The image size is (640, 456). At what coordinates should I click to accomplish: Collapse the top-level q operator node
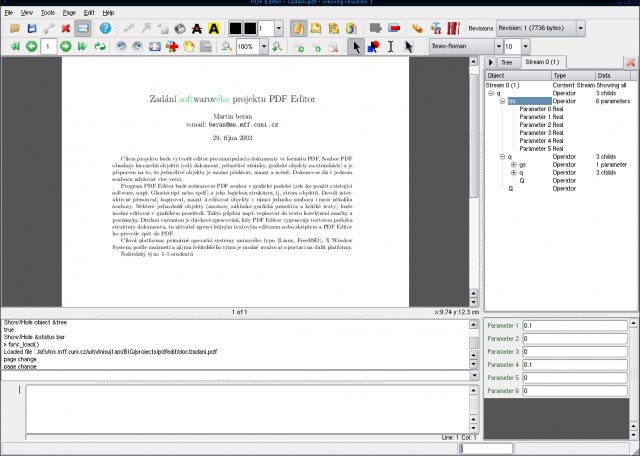(x=491, y=93)
